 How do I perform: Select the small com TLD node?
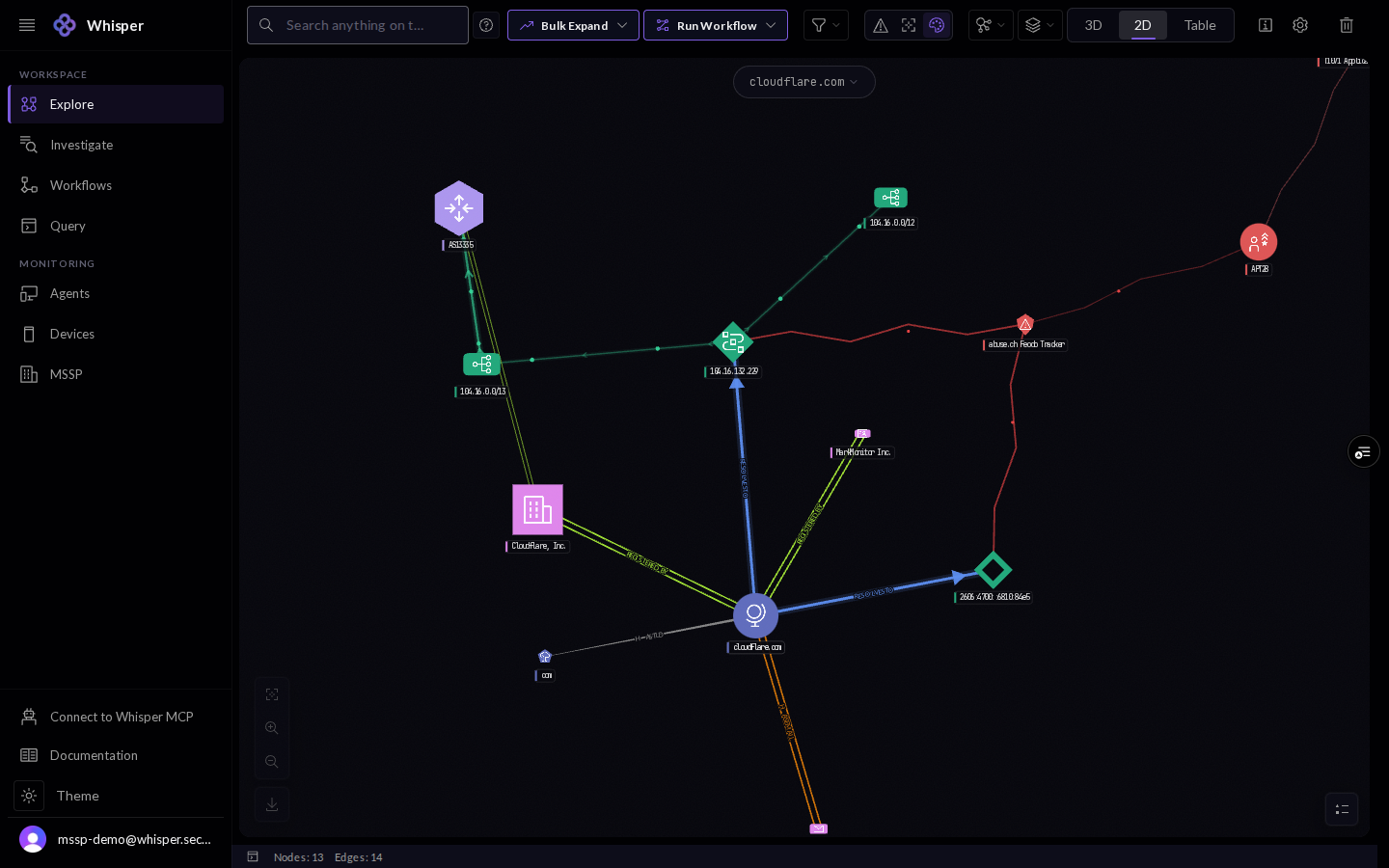pos(545,657)
